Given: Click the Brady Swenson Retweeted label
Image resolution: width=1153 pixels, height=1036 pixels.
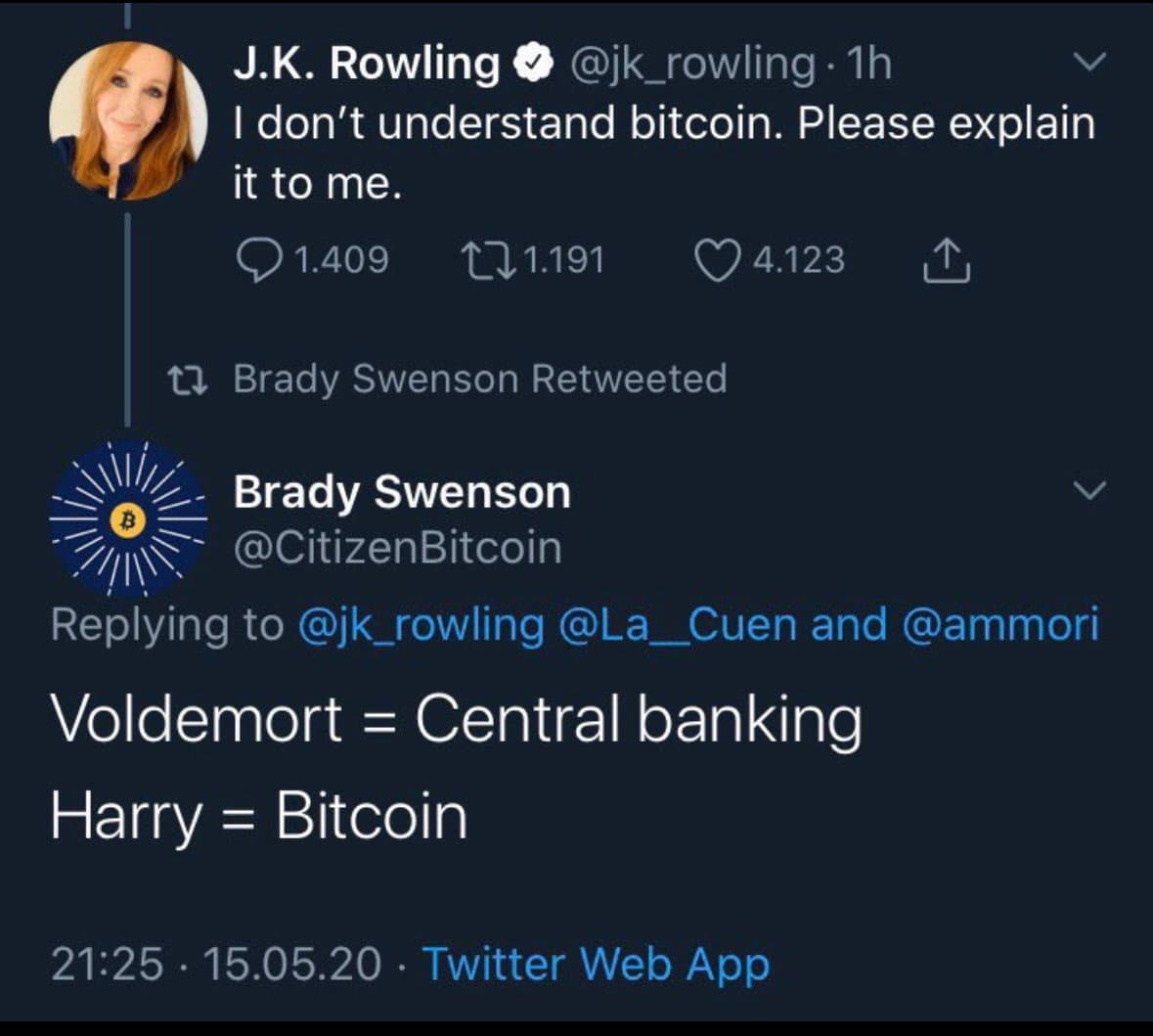Looking at the screenshot, I should (x=479, y=379).
